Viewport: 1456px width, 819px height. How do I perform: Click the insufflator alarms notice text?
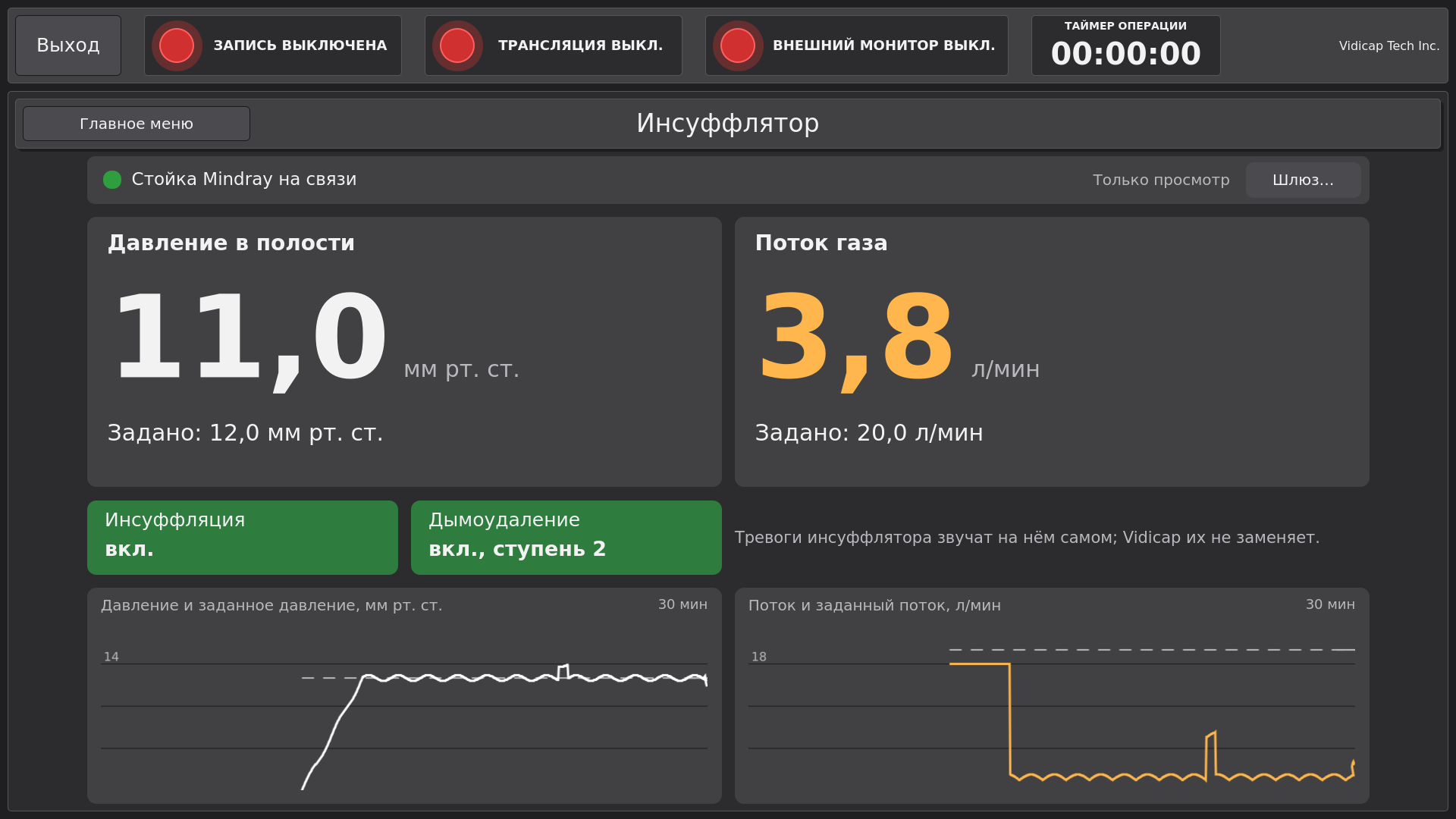click(x=1028, y=538)
